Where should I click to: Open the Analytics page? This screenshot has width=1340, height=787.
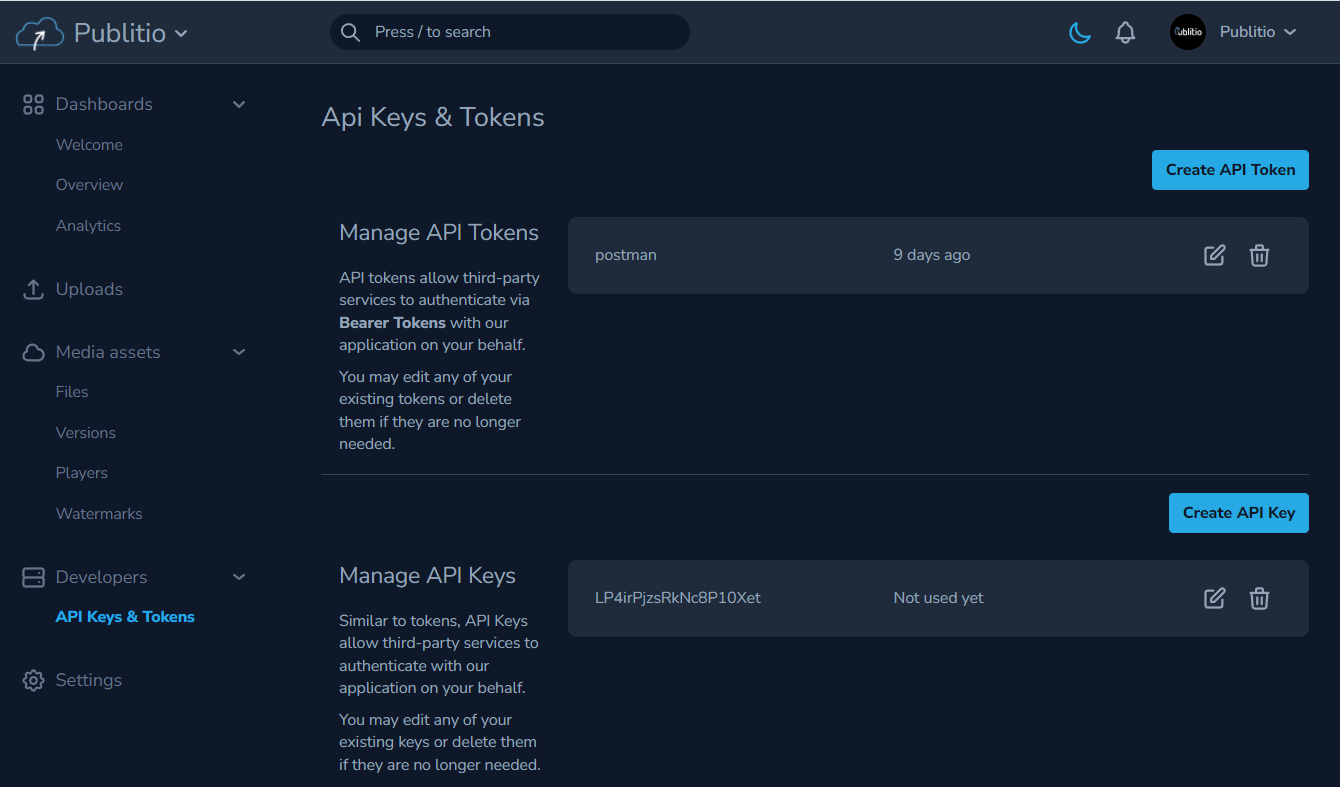(x=88, y=226)
